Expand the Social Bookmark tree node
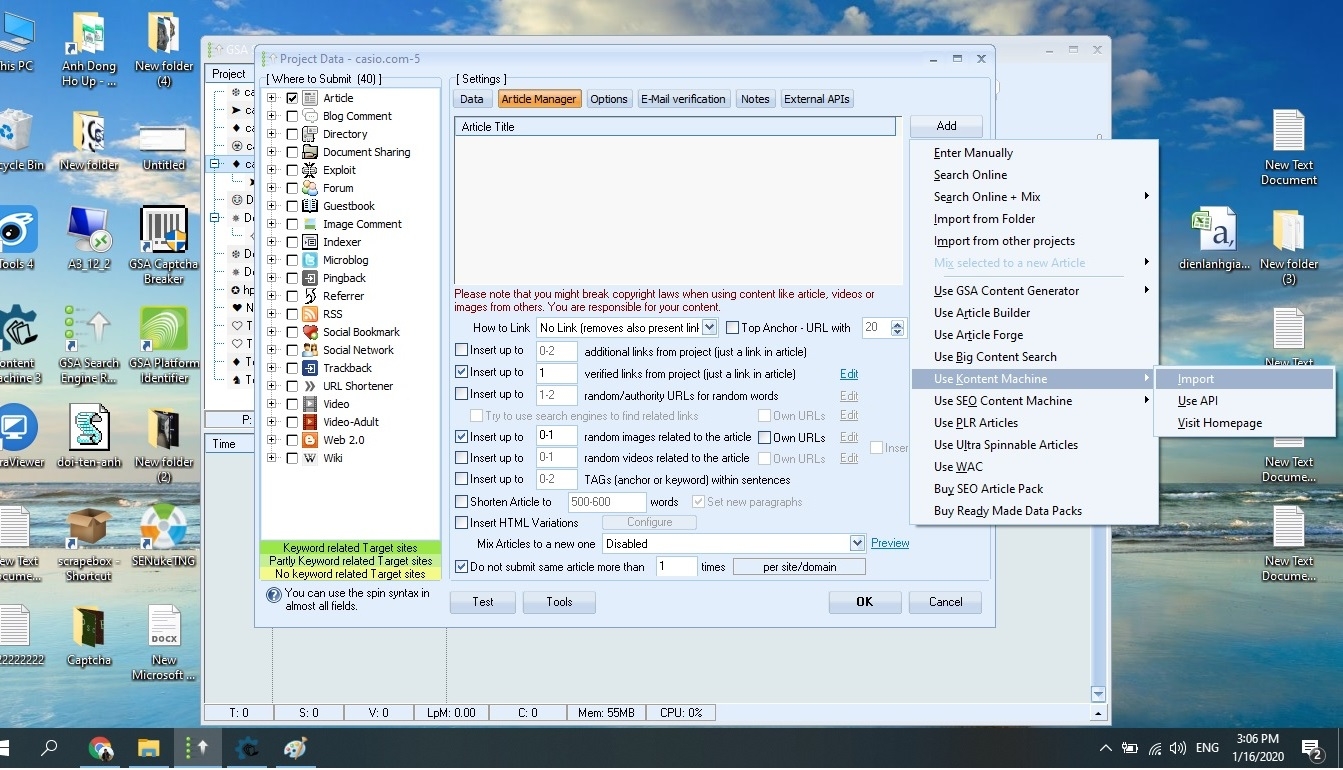Image resolution: width=1343 pixels, height=770 pixels. [x=272, y=332]
